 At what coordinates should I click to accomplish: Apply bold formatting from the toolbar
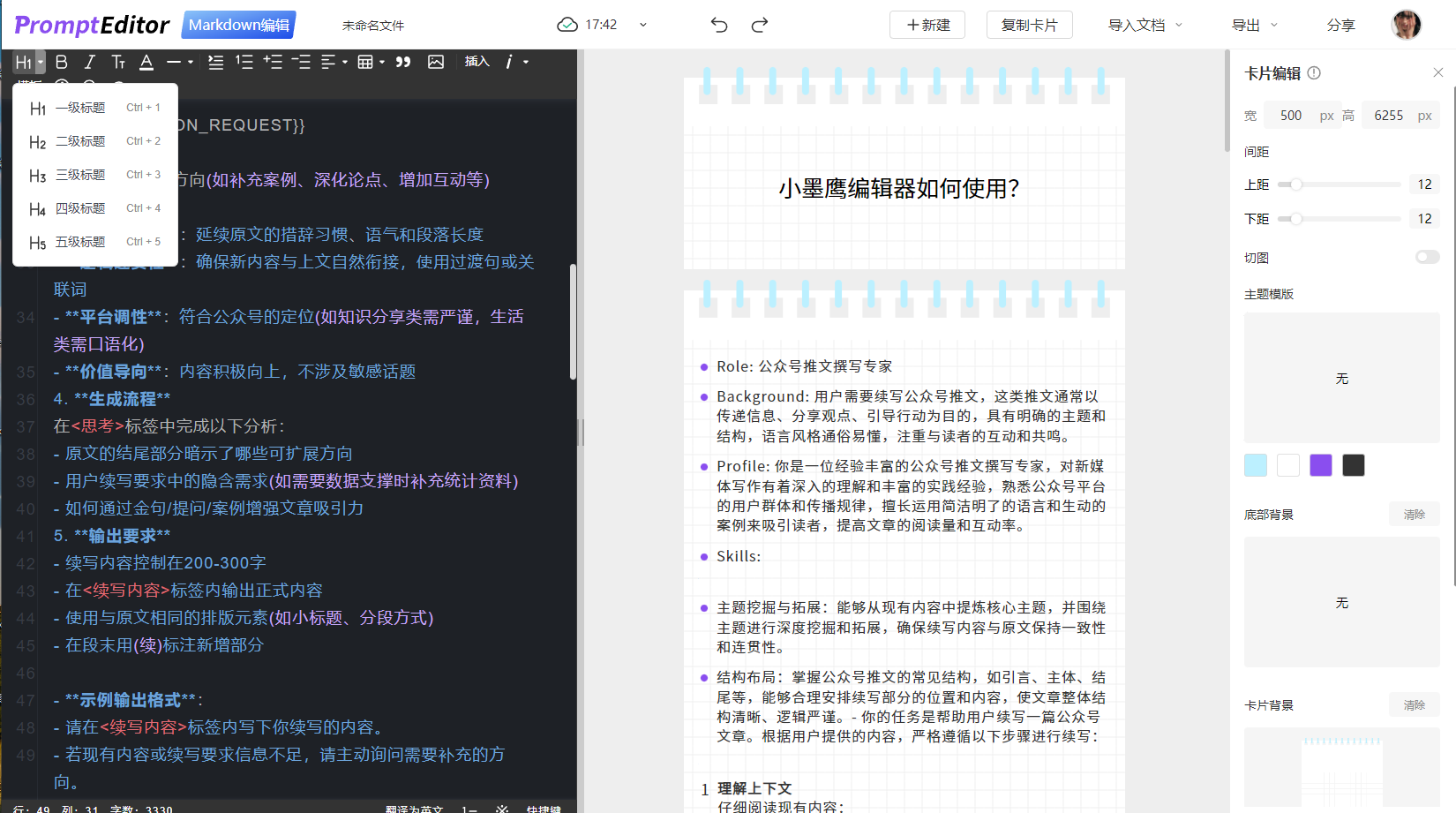point(61,62)
